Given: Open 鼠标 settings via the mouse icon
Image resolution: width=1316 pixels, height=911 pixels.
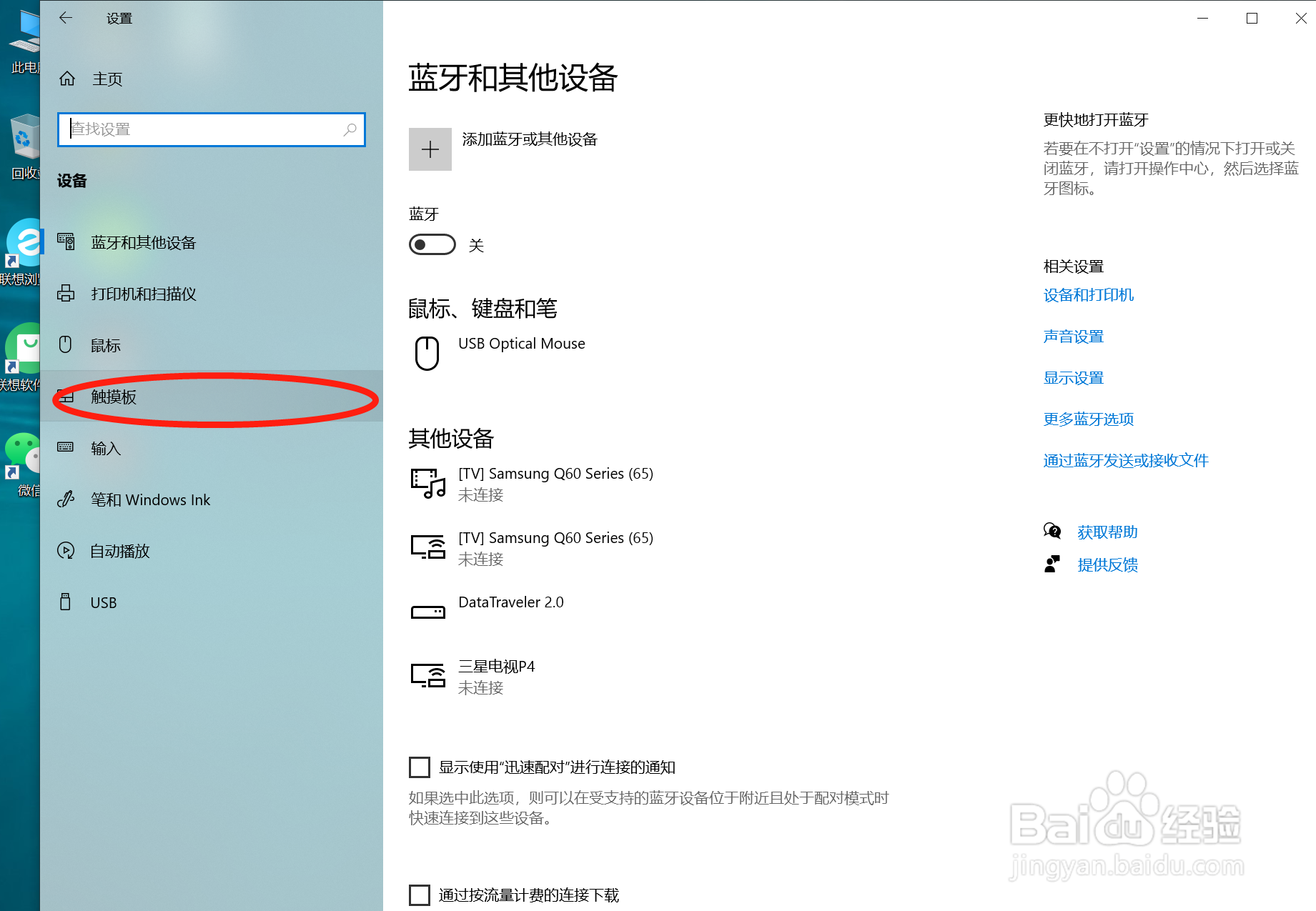Looking at the screenshot, I should click(65, 344).
